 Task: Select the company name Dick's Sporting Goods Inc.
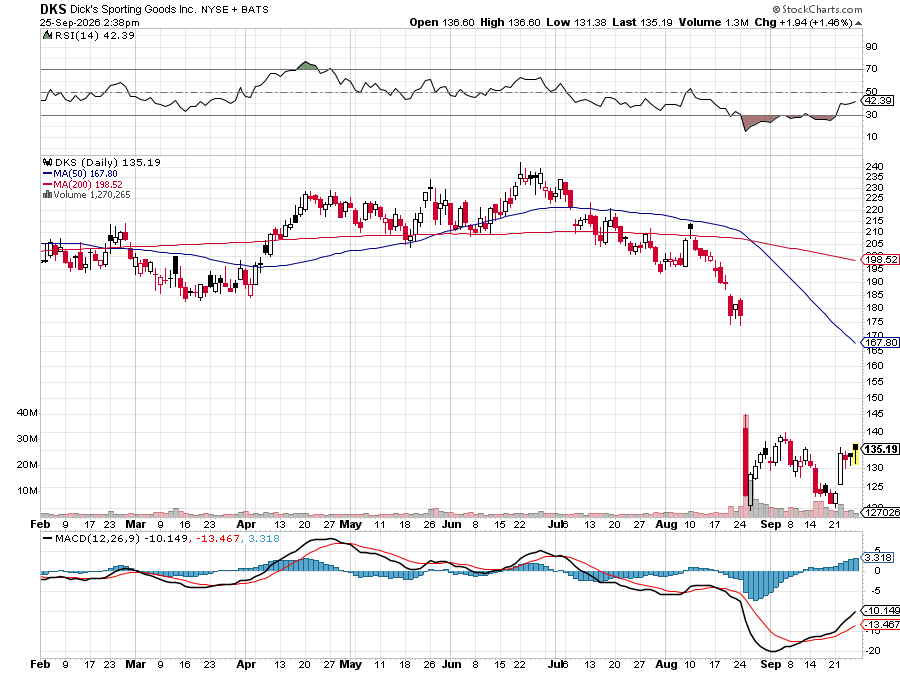[x=133, y=10]
